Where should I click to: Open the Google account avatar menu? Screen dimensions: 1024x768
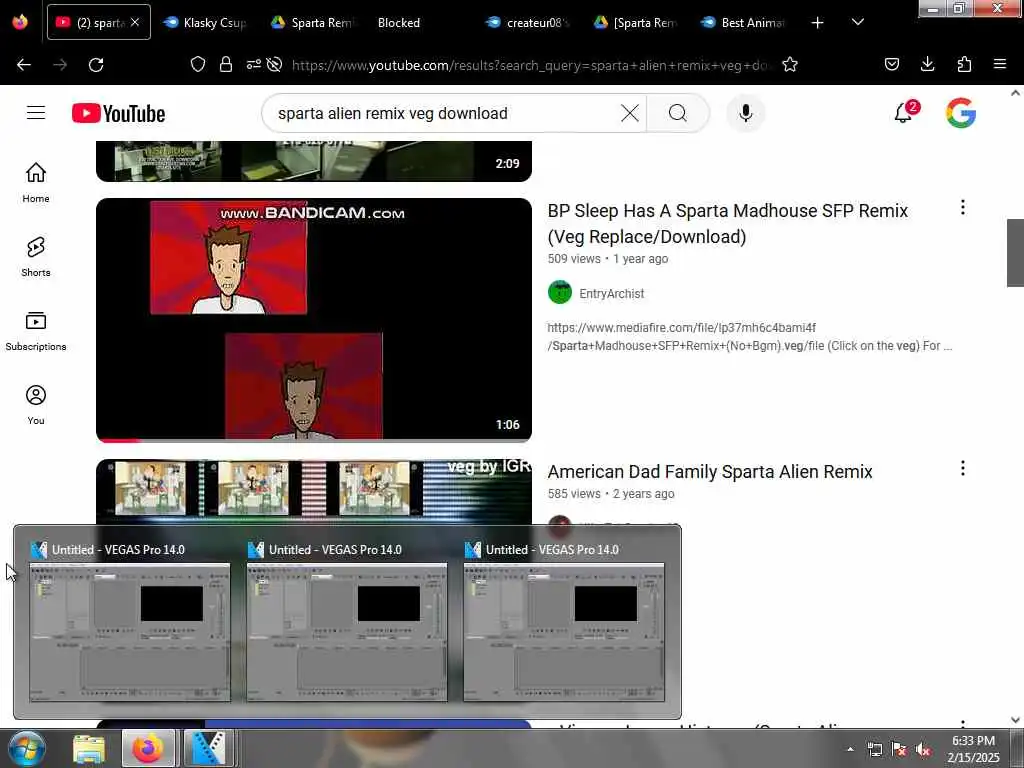[x=961, y=113]
